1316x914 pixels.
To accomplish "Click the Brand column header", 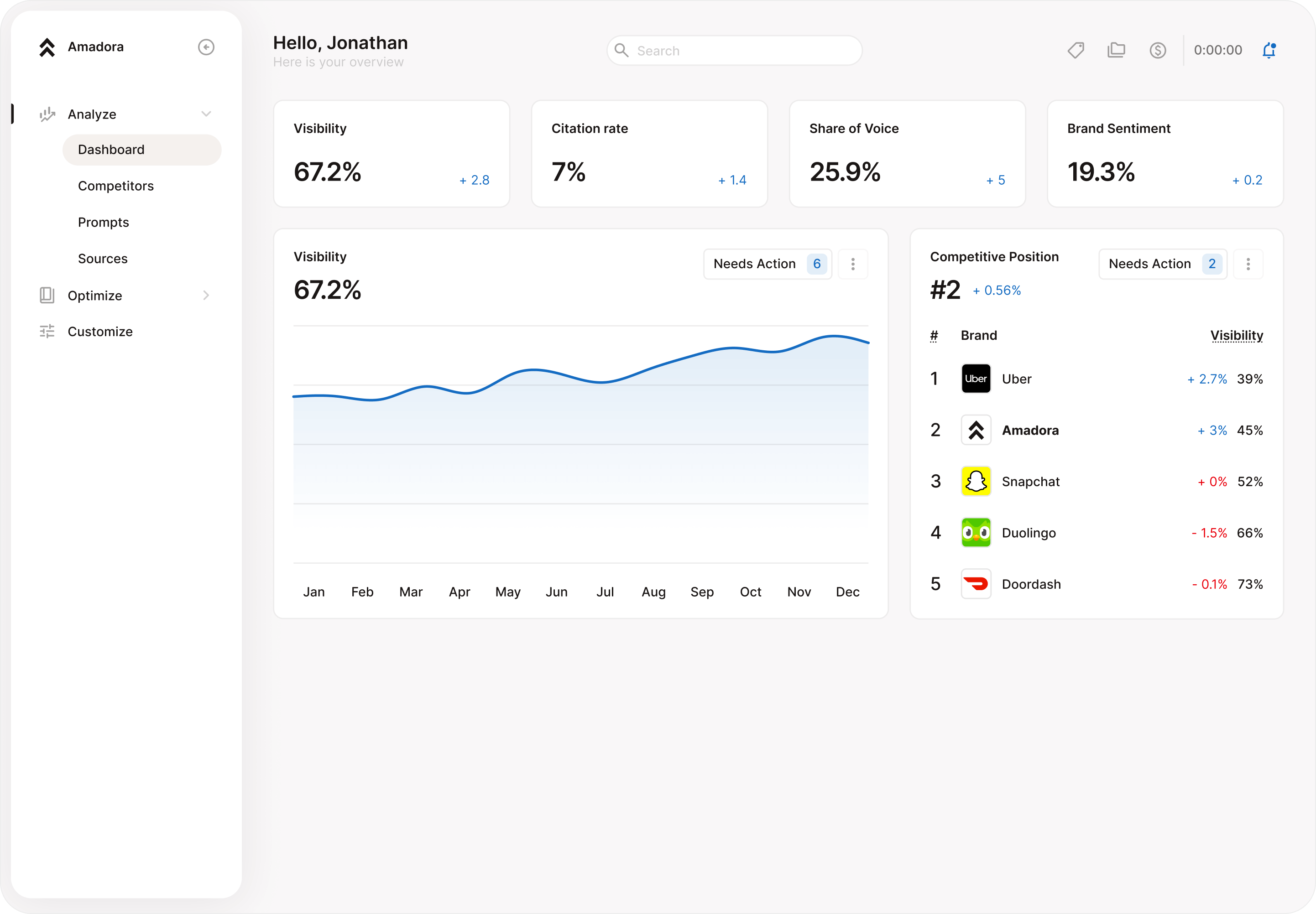I will (979, 336).
